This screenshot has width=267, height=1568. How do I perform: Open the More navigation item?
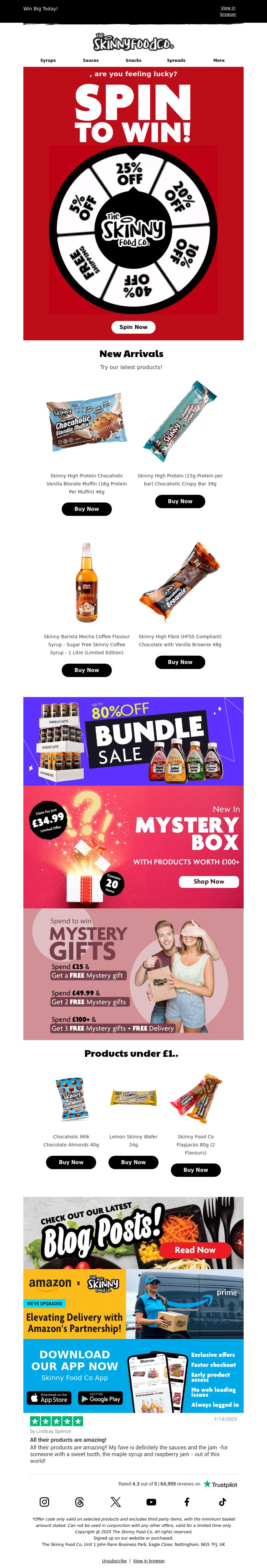[x=219, y=60]
